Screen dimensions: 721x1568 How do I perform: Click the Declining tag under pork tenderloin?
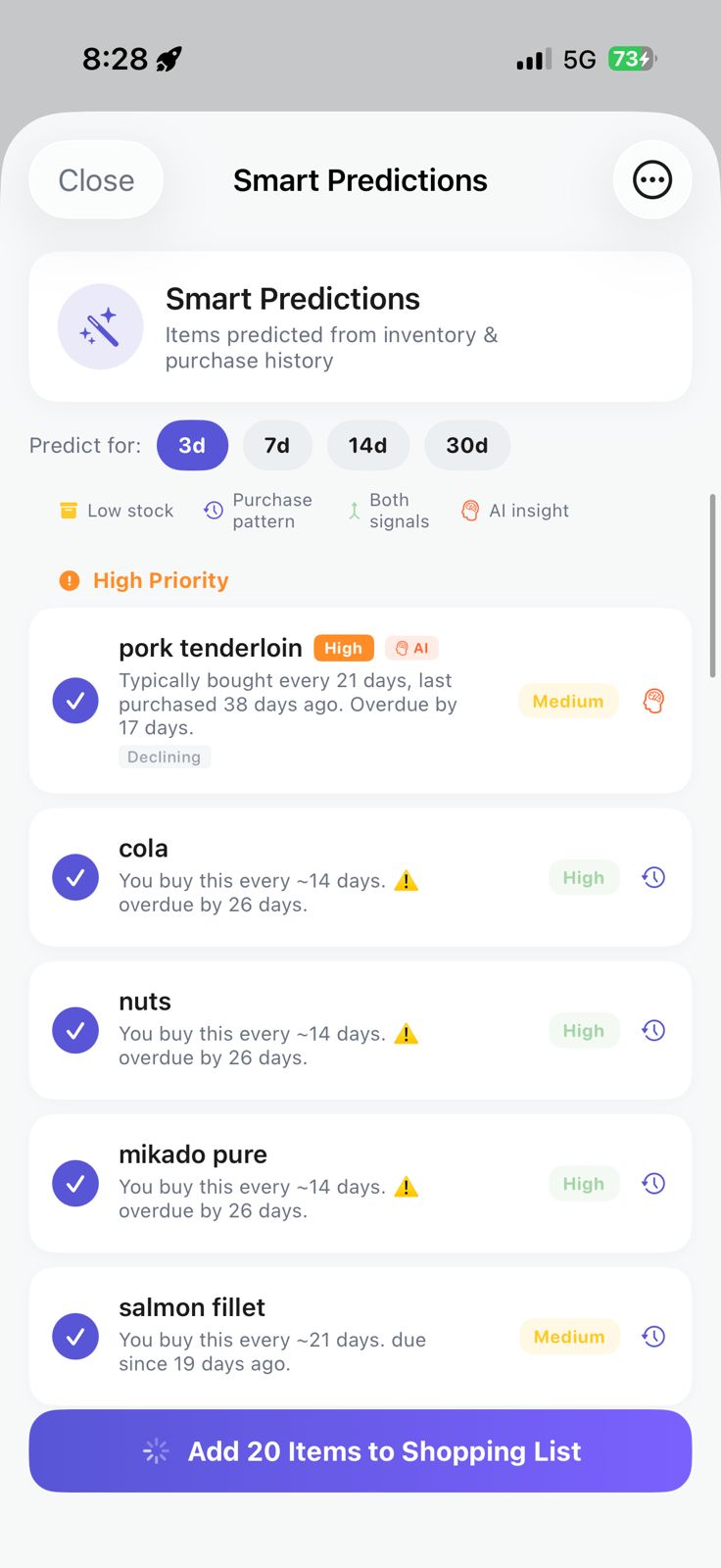pyautogui.click(x=164, y=756)
